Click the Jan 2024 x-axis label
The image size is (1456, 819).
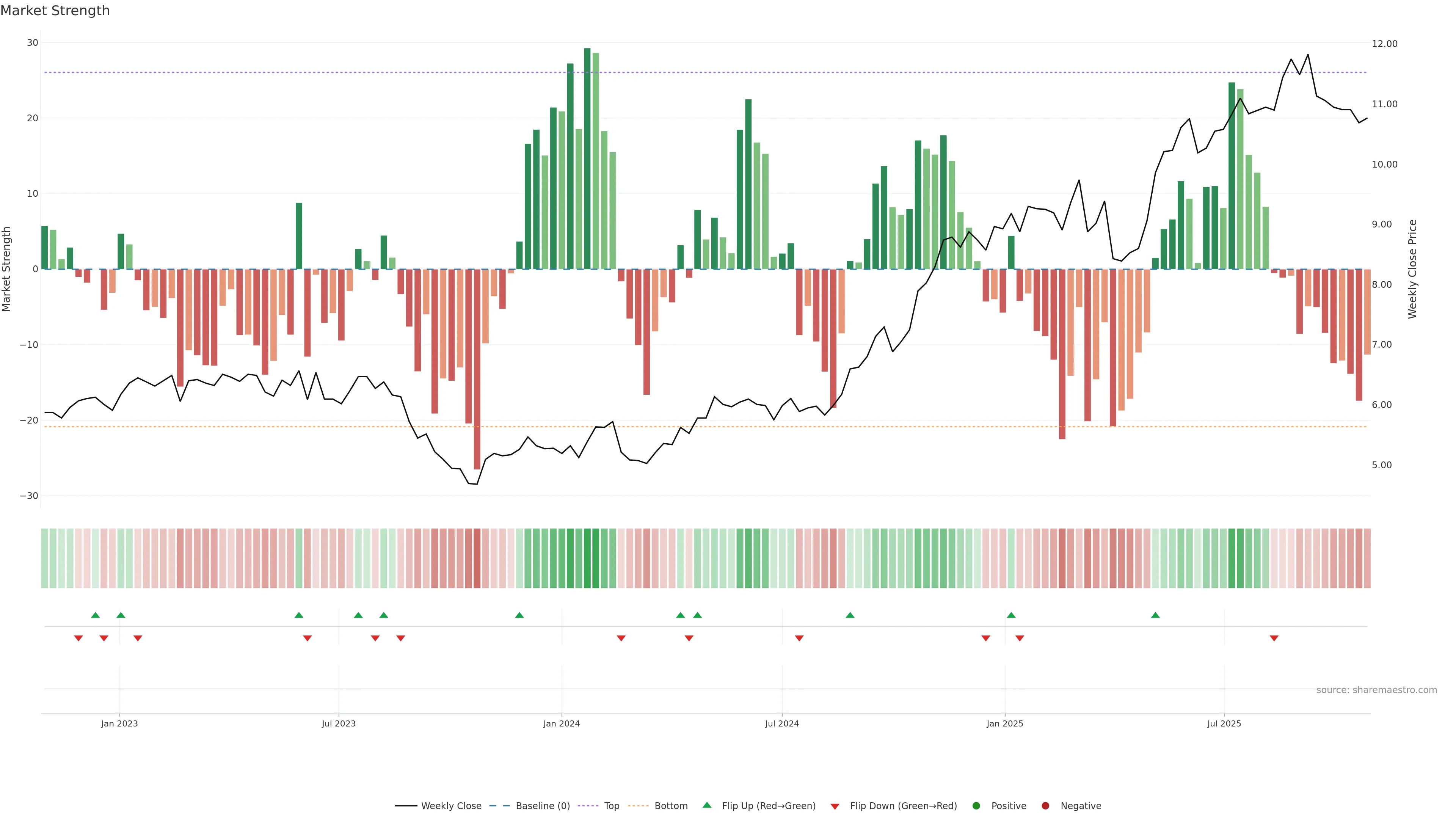click(561, 723)
